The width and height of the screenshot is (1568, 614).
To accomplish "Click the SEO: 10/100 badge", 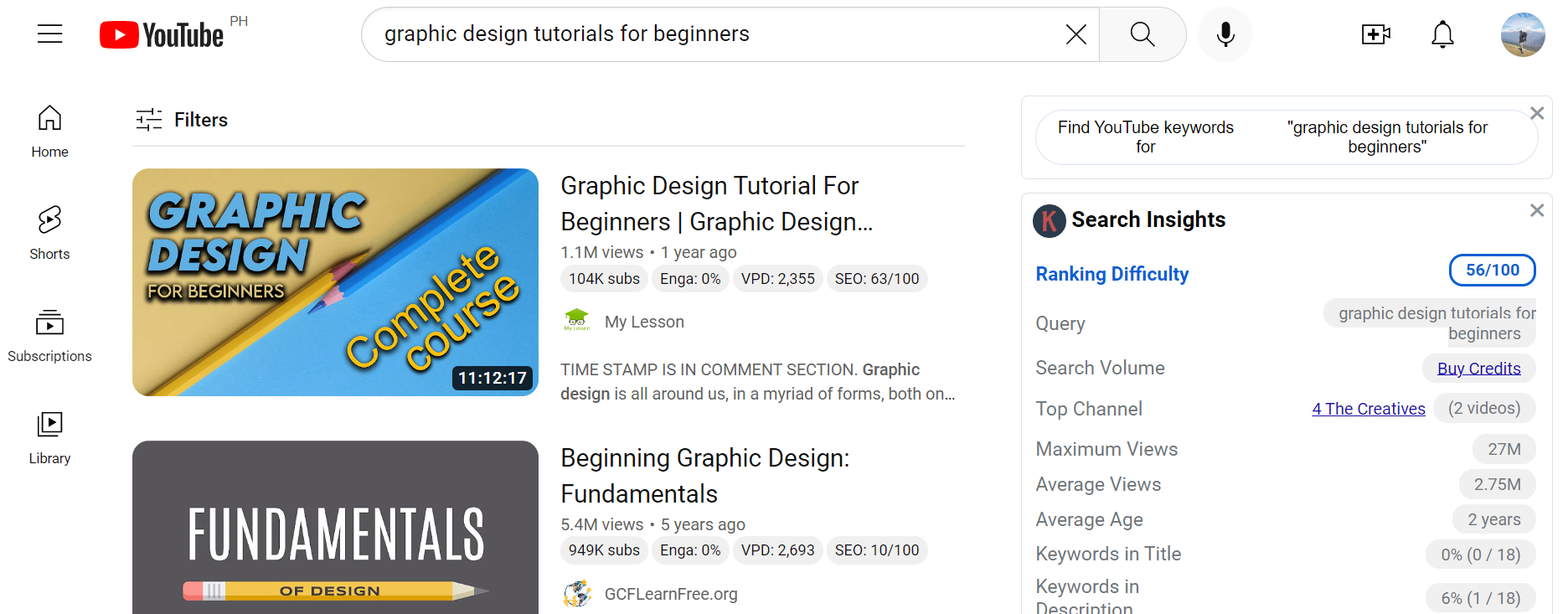I will click(x=877, y=550).
